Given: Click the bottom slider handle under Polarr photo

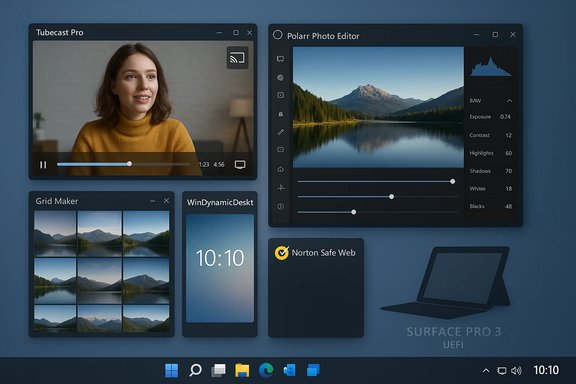Looking at the screenshot, I should click(353, 212).
